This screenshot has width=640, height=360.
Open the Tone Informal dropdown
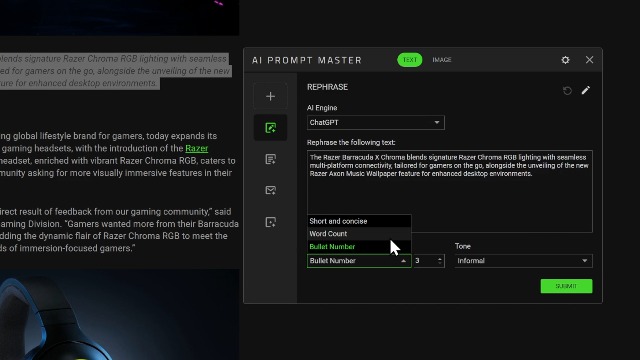[x=523, y=261]
